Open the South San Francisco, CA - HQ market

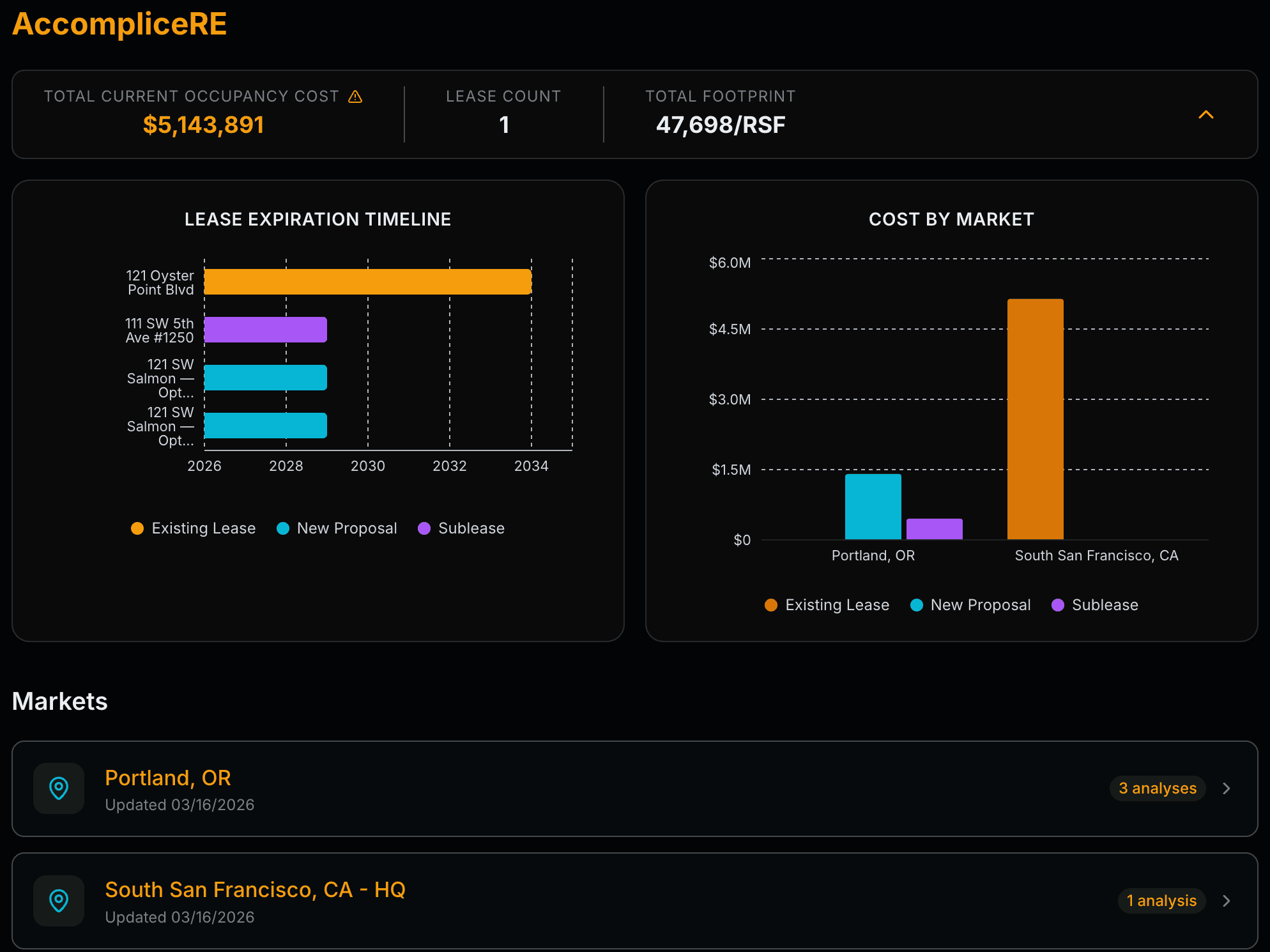[255, 889]
